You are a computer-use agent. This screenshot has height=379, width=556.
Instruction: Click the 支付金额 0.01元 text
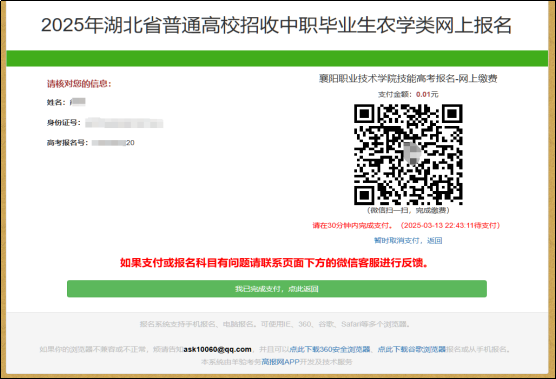click(x=408, y=94)
